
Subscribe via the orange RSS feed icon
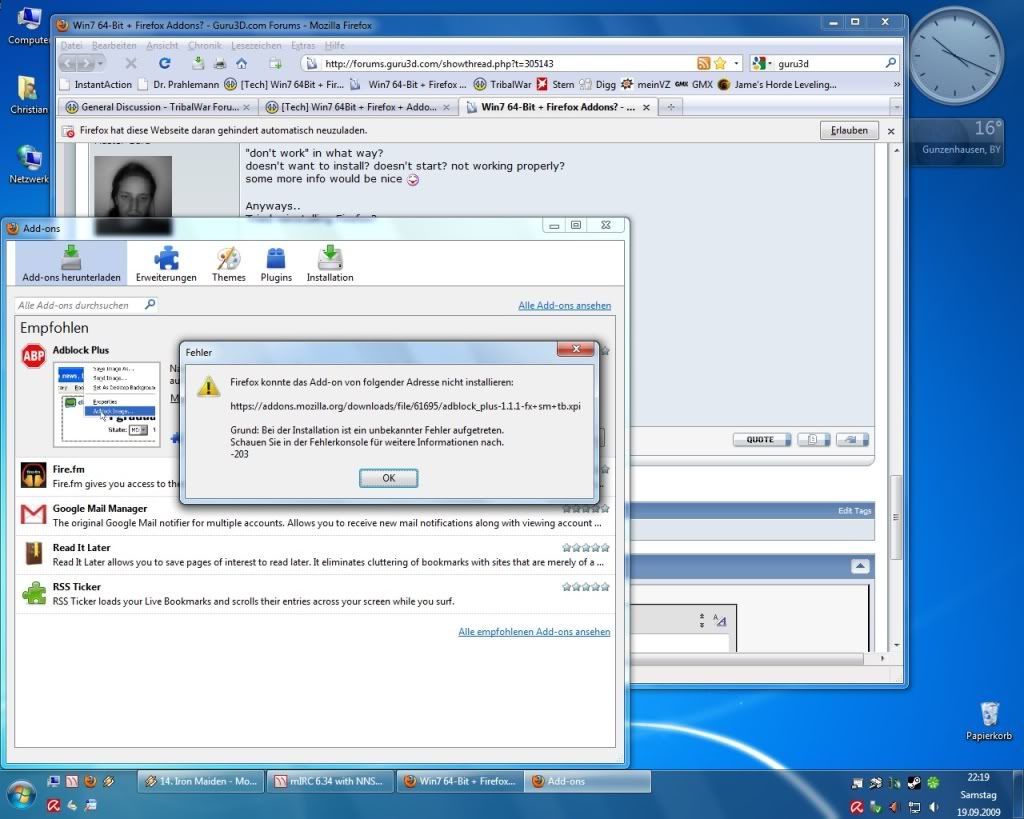[703, 63]
